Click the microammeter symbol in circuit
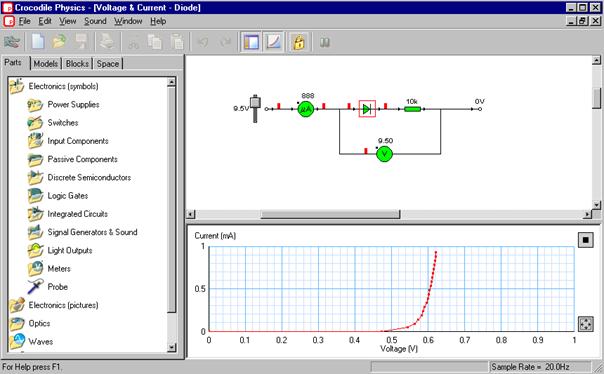Screen dimensions: 604x374 tap(306, 109)
